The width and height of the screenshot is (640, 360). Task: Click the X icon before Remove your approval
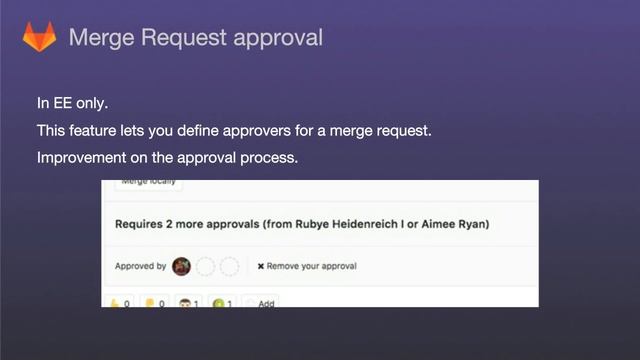click(x=261, y=266)
